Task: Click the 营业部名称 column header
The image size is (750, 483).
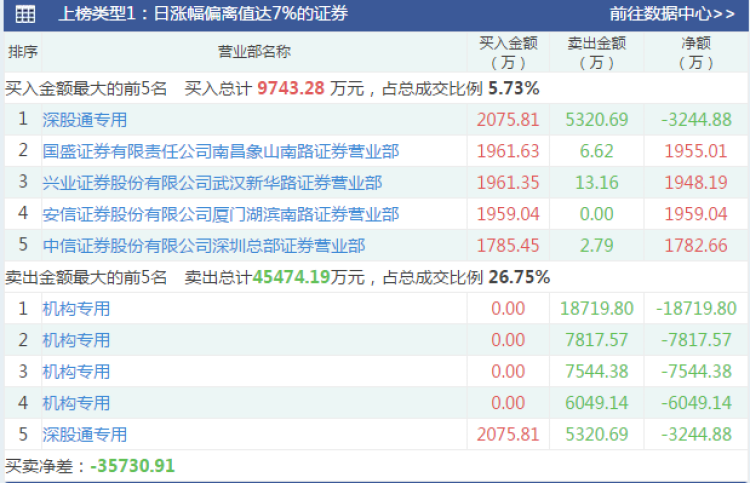Action: [x=254, y=52]
